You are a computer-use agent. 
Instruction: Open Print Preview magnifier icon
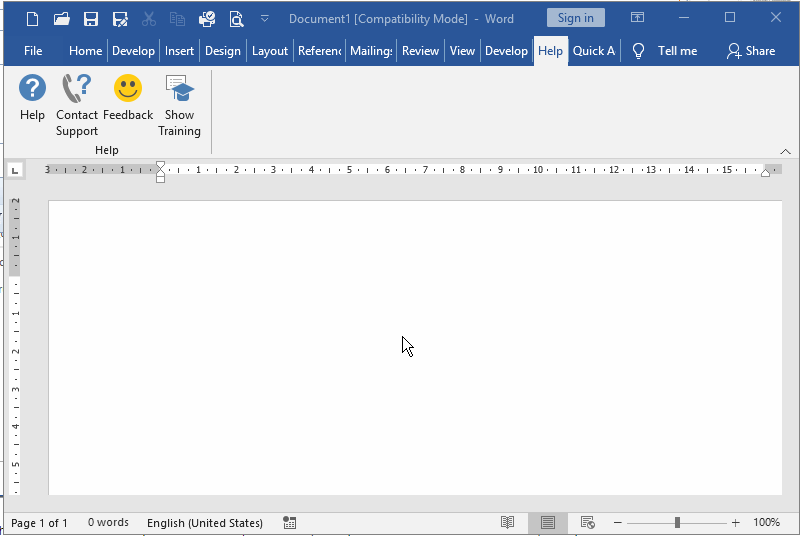pos(236,19)
